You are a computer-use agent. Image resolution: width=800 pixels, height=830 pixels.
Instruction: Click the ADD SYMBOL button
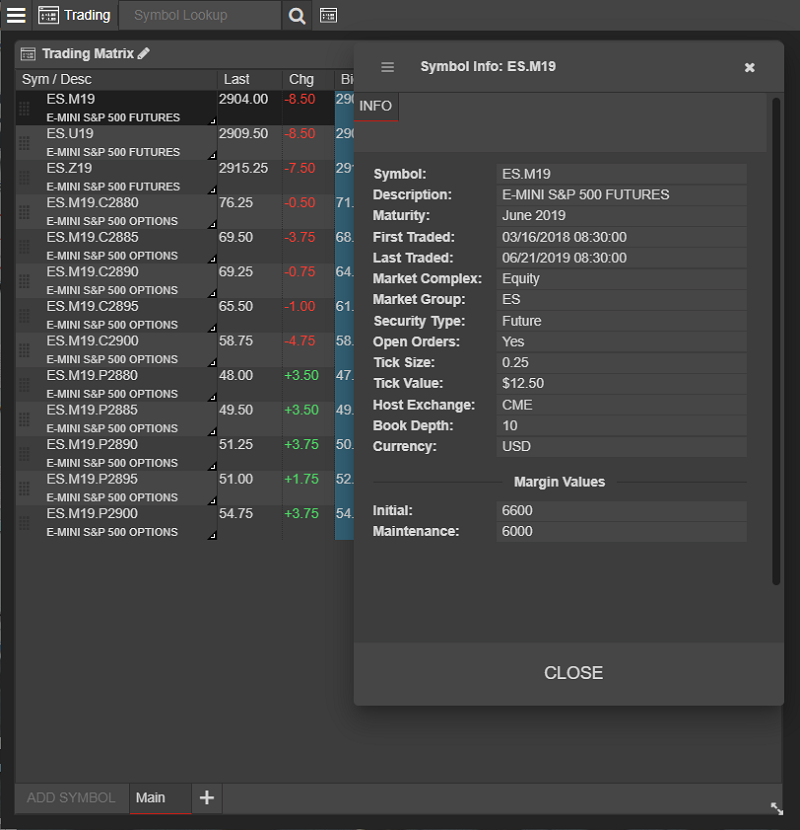[x=71, y=798]
